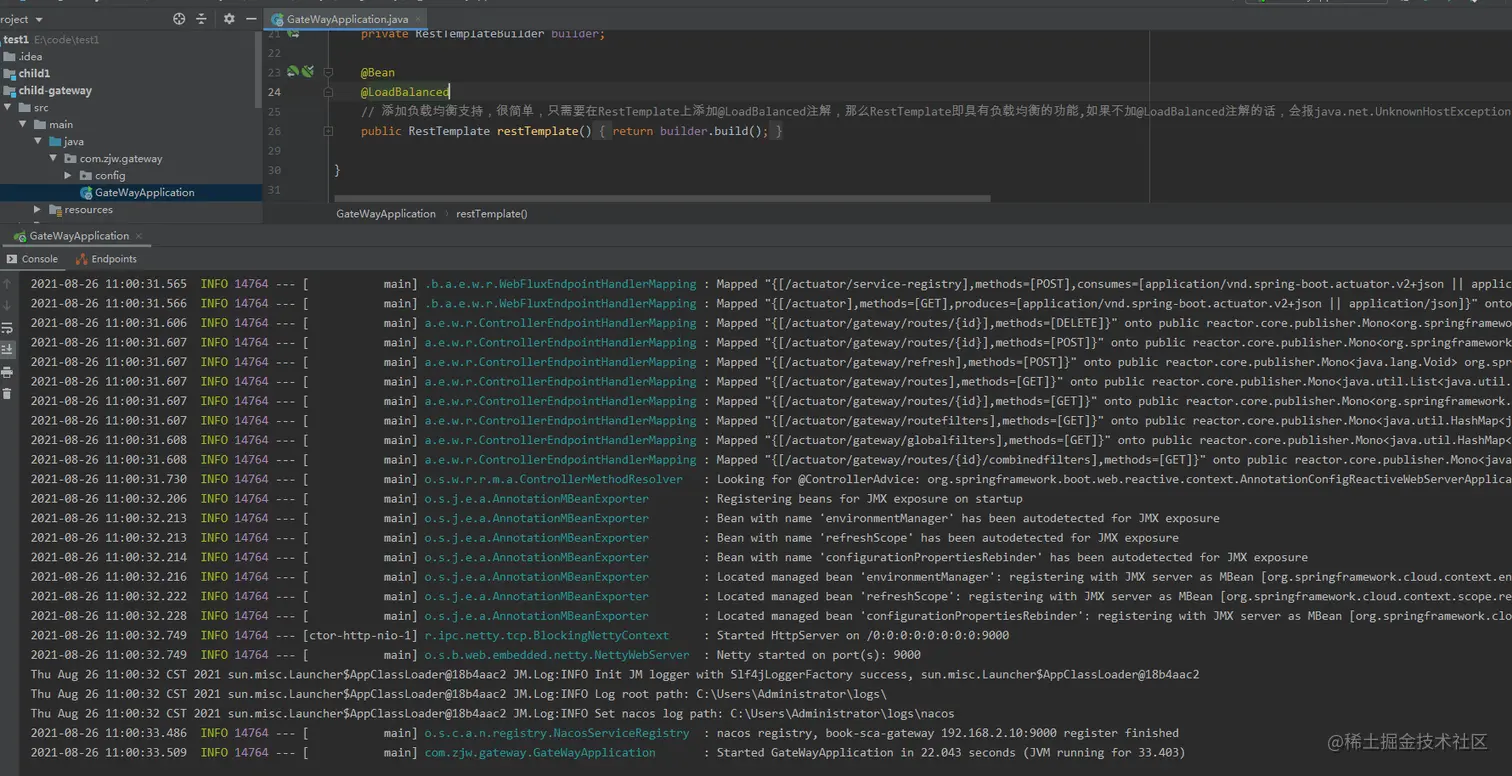The height and width of the screenshot is (776, 1512).
Task: Close the GateWayApplication run tab
Action: coord(140,236)
